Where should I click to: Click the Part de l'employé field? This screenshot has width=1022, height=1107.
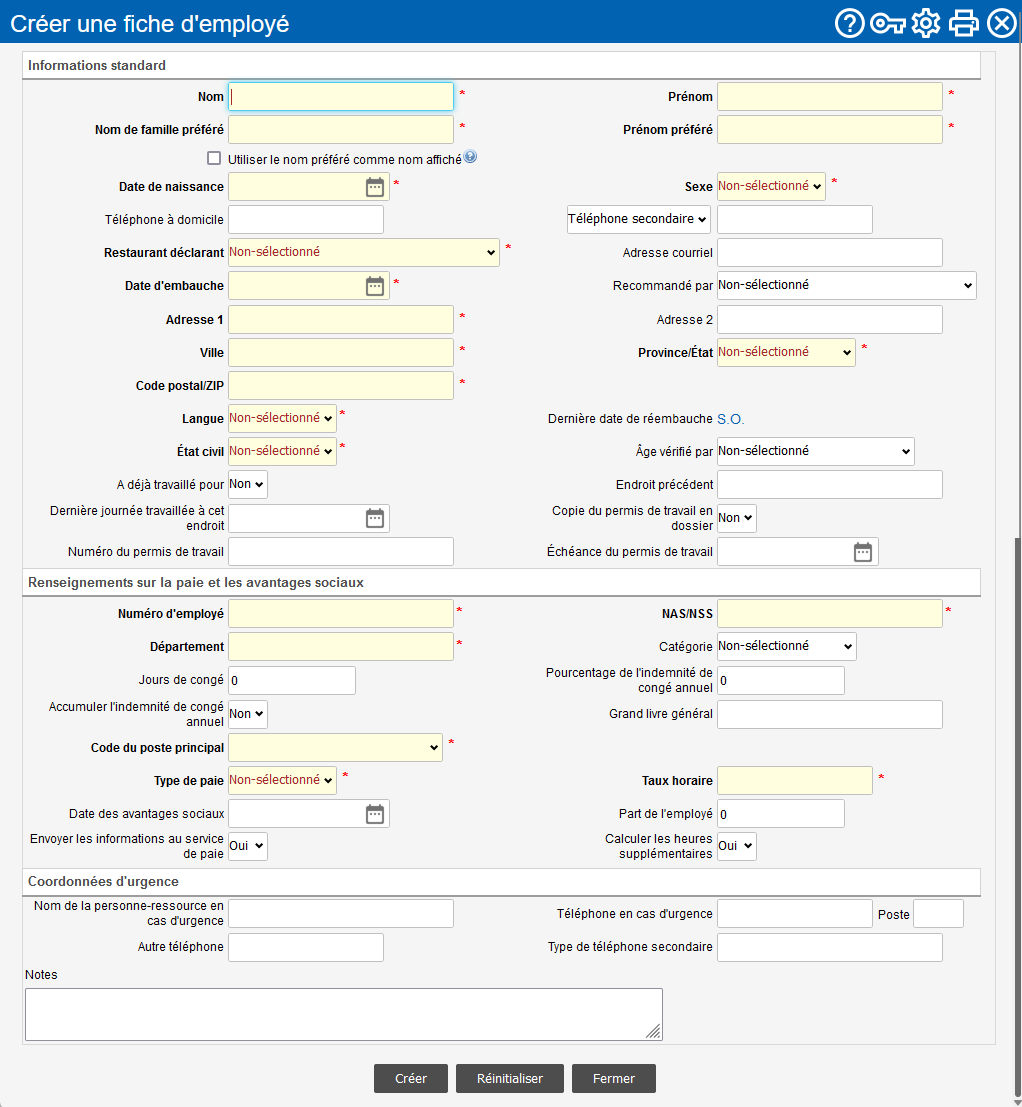pos(781,814)
